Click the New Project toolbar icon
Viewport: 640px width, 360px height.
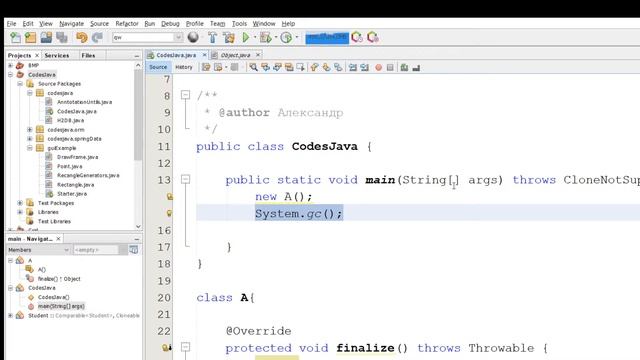[x=31, y=38]
